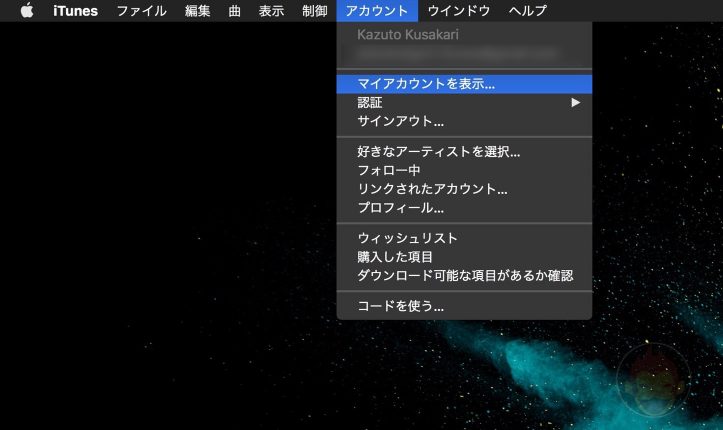
Task: Choose ダウンロード可能な項目があるか確認
Action: [x=464, y=276]
